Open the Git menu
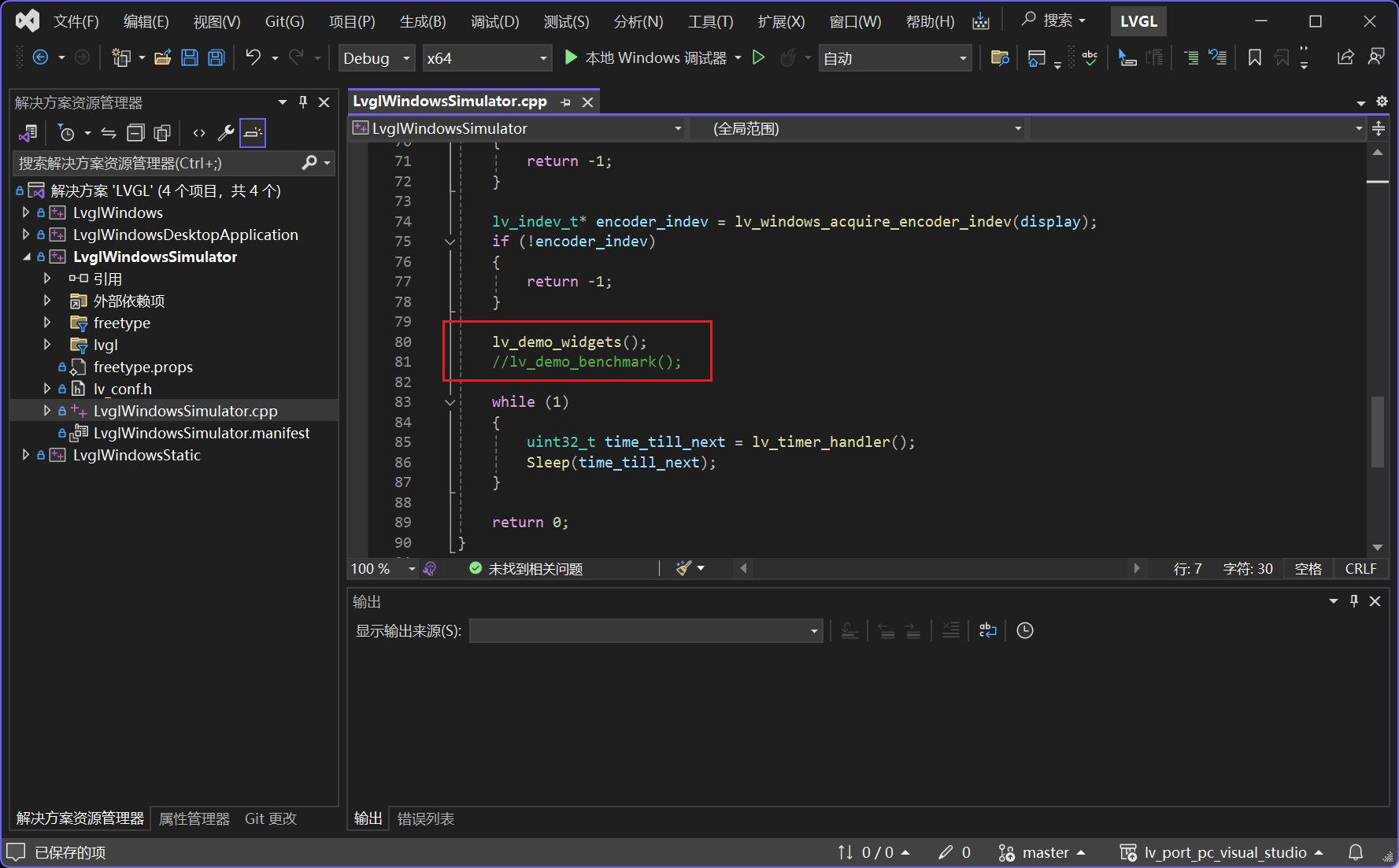1399x868 pixels. click(284, 21)
